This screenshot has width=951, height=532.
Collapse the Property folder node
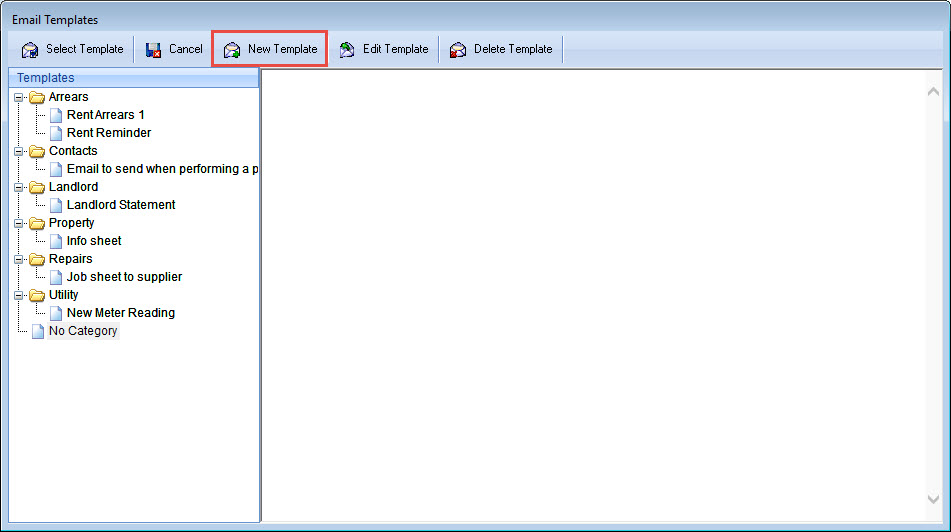point(19,223)
